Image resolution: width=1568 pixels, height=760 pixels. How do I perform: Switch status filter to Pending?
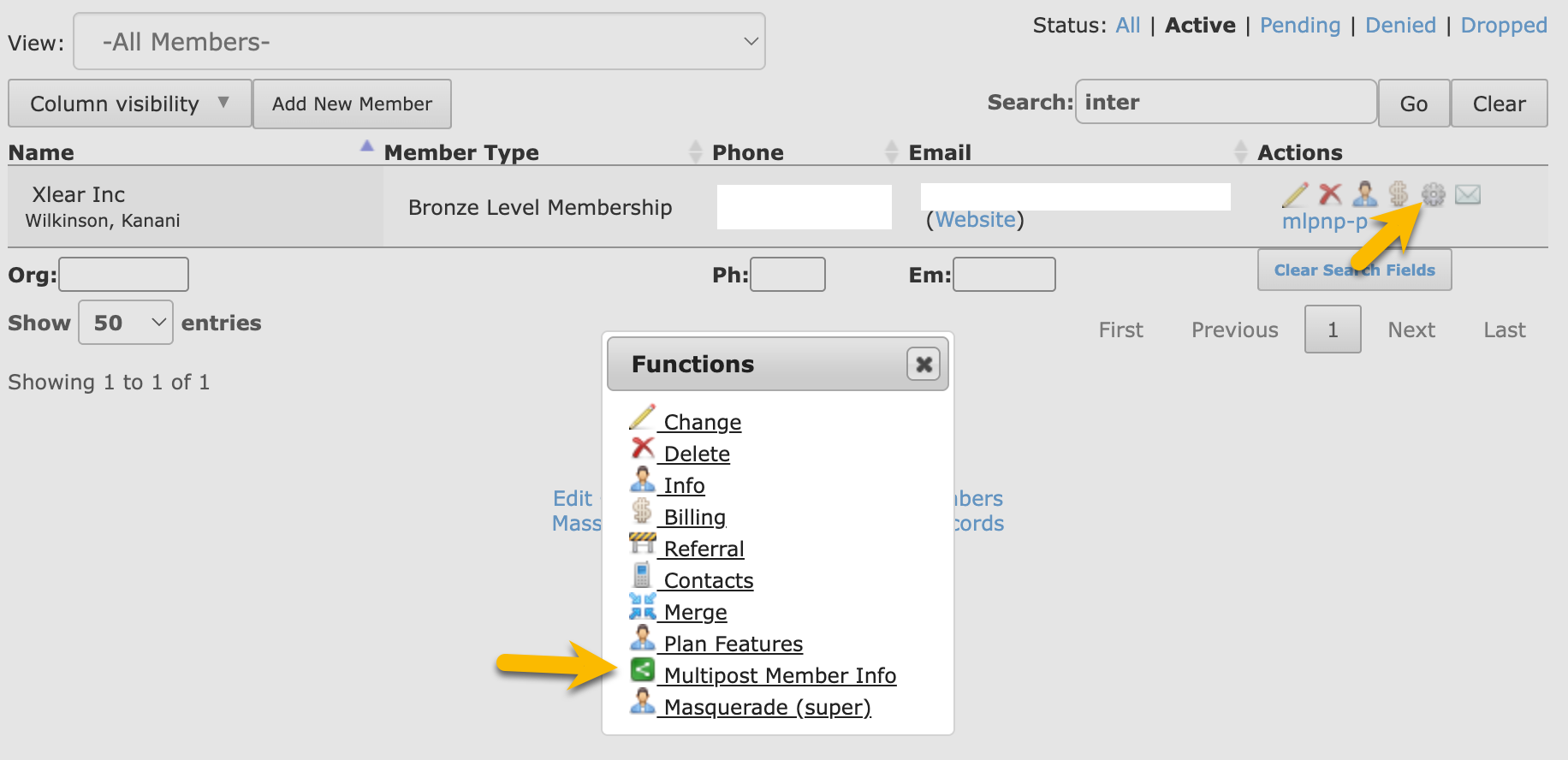[x=1300, y=25]
